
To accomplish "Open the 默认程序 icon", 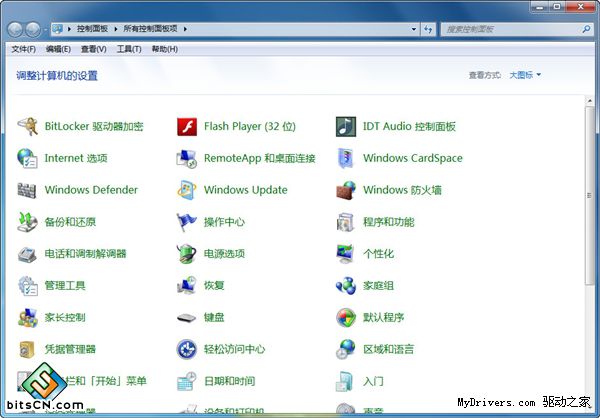I will pos(346,317).
